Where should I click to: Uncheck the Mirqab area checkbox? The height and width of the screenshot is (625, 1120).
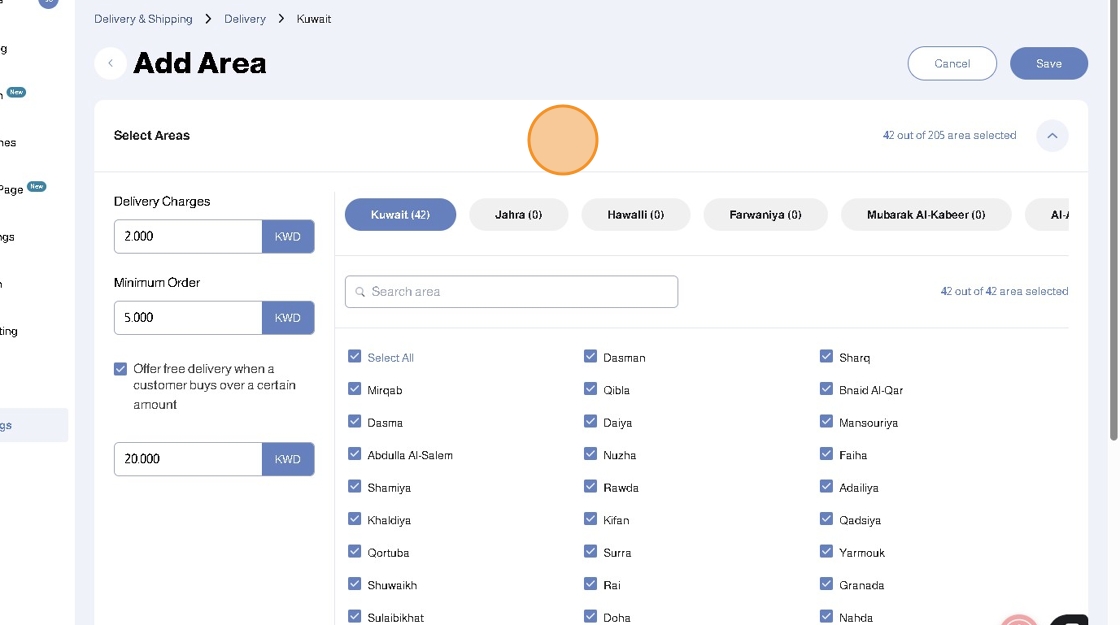click(354, 389)
